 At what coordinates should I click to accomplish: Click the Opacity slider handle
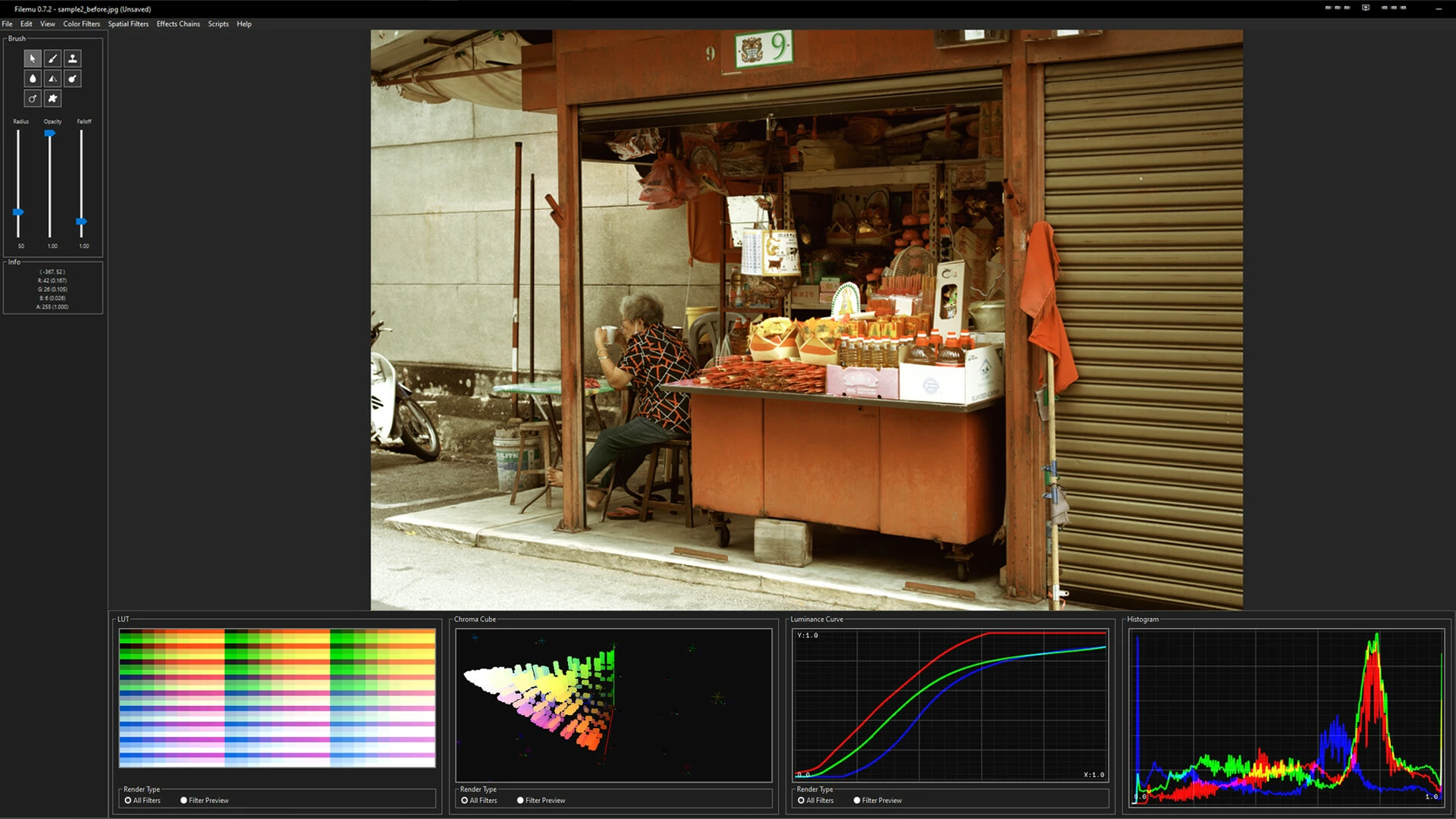50,133
